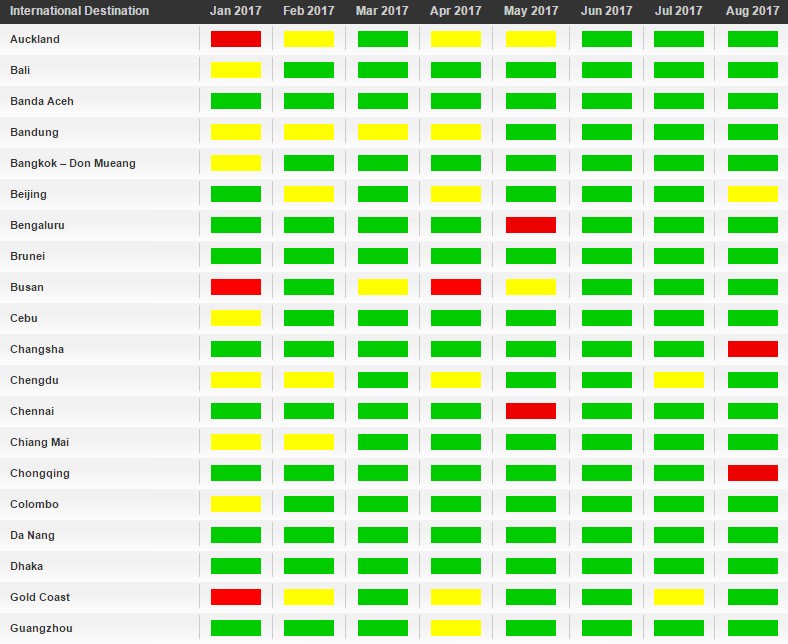
Task: Select the Jul 2017 column header
Action: [x=678, y=11]
